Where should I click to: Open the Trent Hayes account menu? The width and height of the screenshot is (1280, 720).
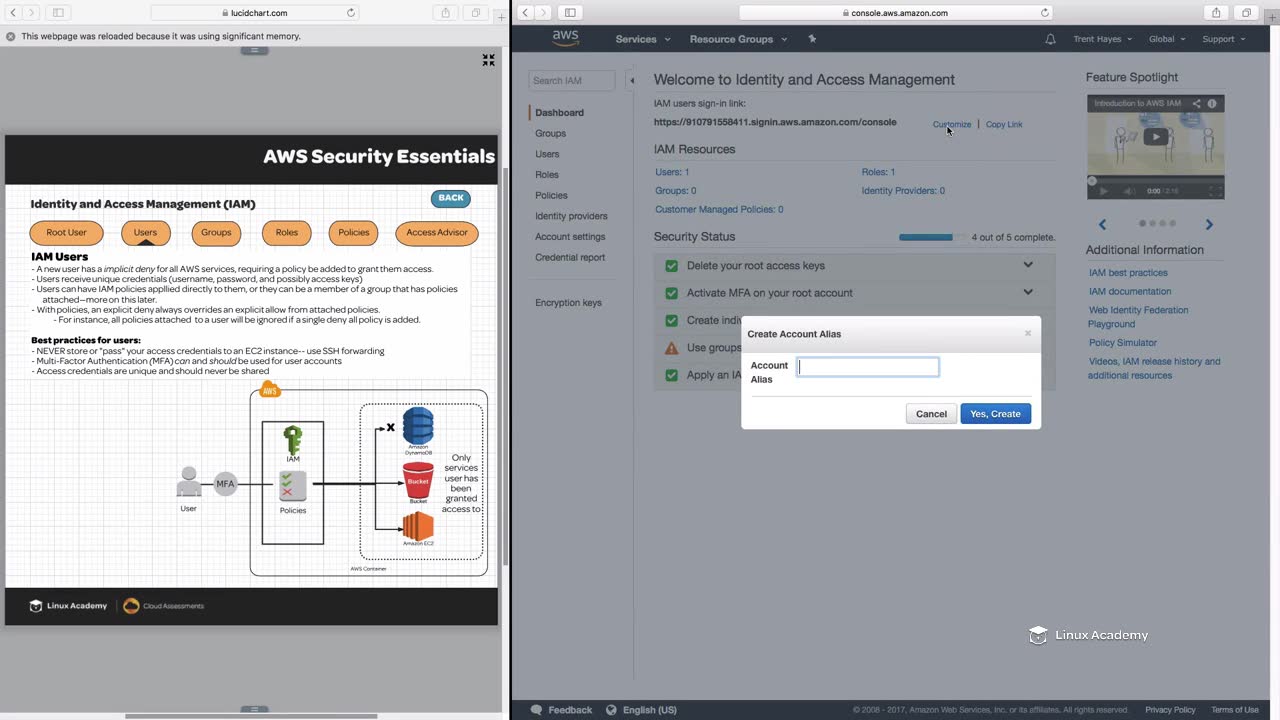tap(1102, 39)
